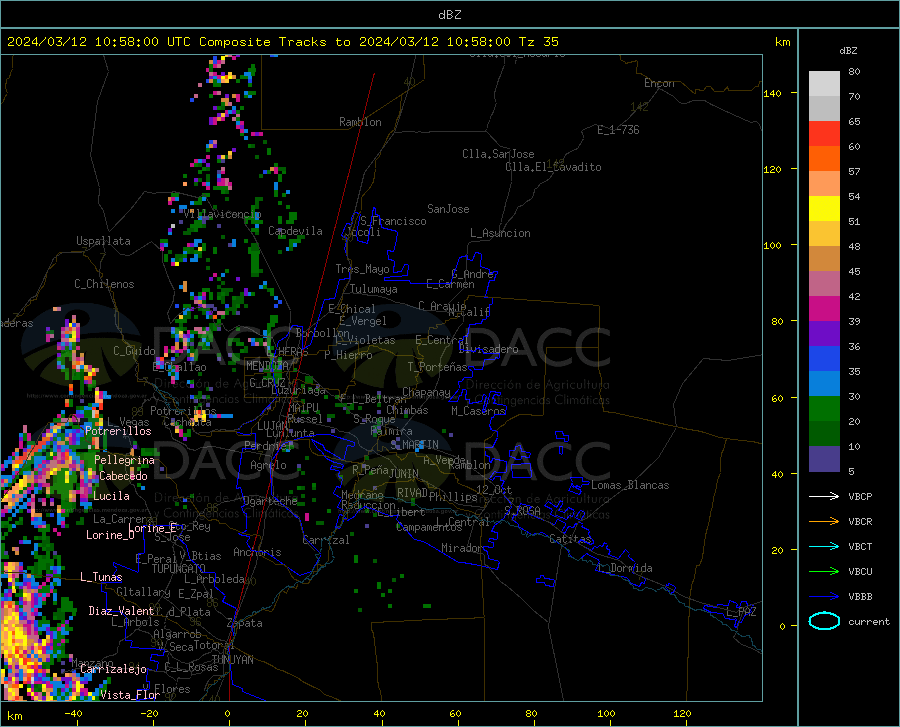
Task: Click the 'TUPUNGATO' label
Action: pyautogui.click(x=179, y=569)
